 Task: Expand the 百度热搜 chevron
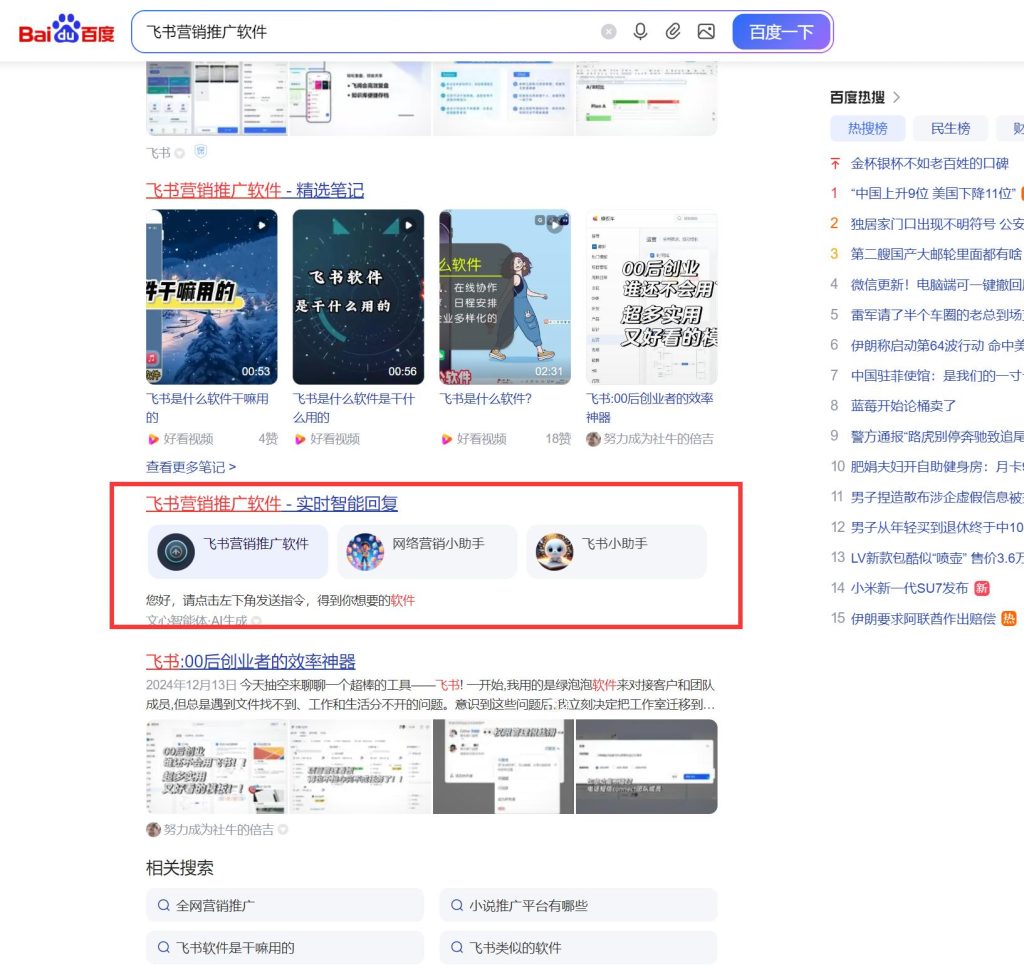897,97
